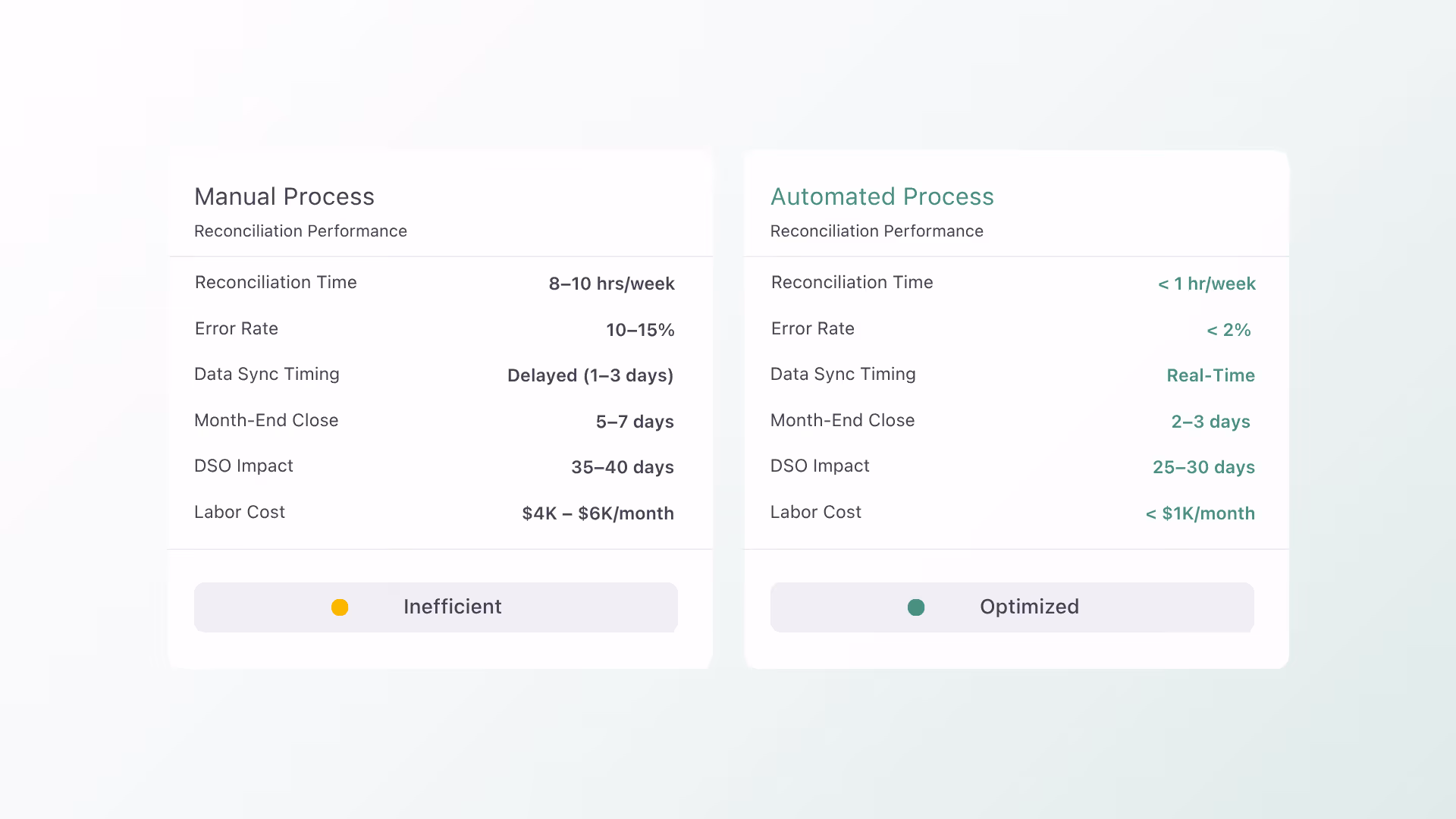
Task: Click the Labor Cost label in the Automated card
Action: coord(816,512)
